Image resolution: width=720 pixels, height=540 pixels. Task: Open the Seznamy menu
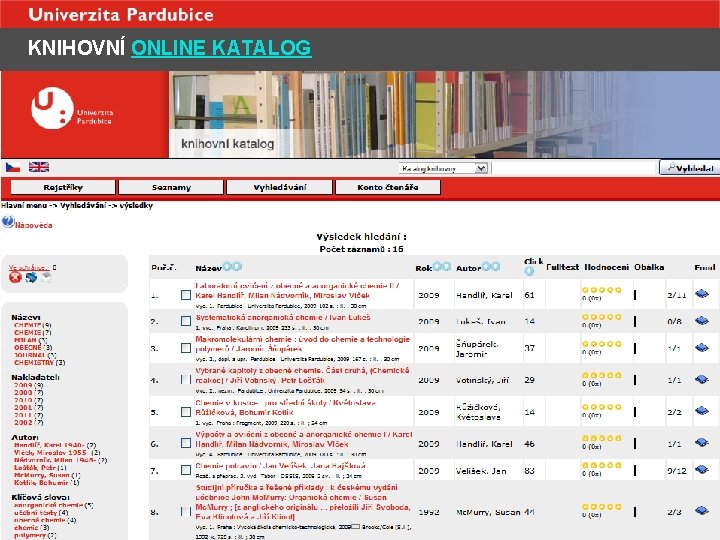click(171, 187)
